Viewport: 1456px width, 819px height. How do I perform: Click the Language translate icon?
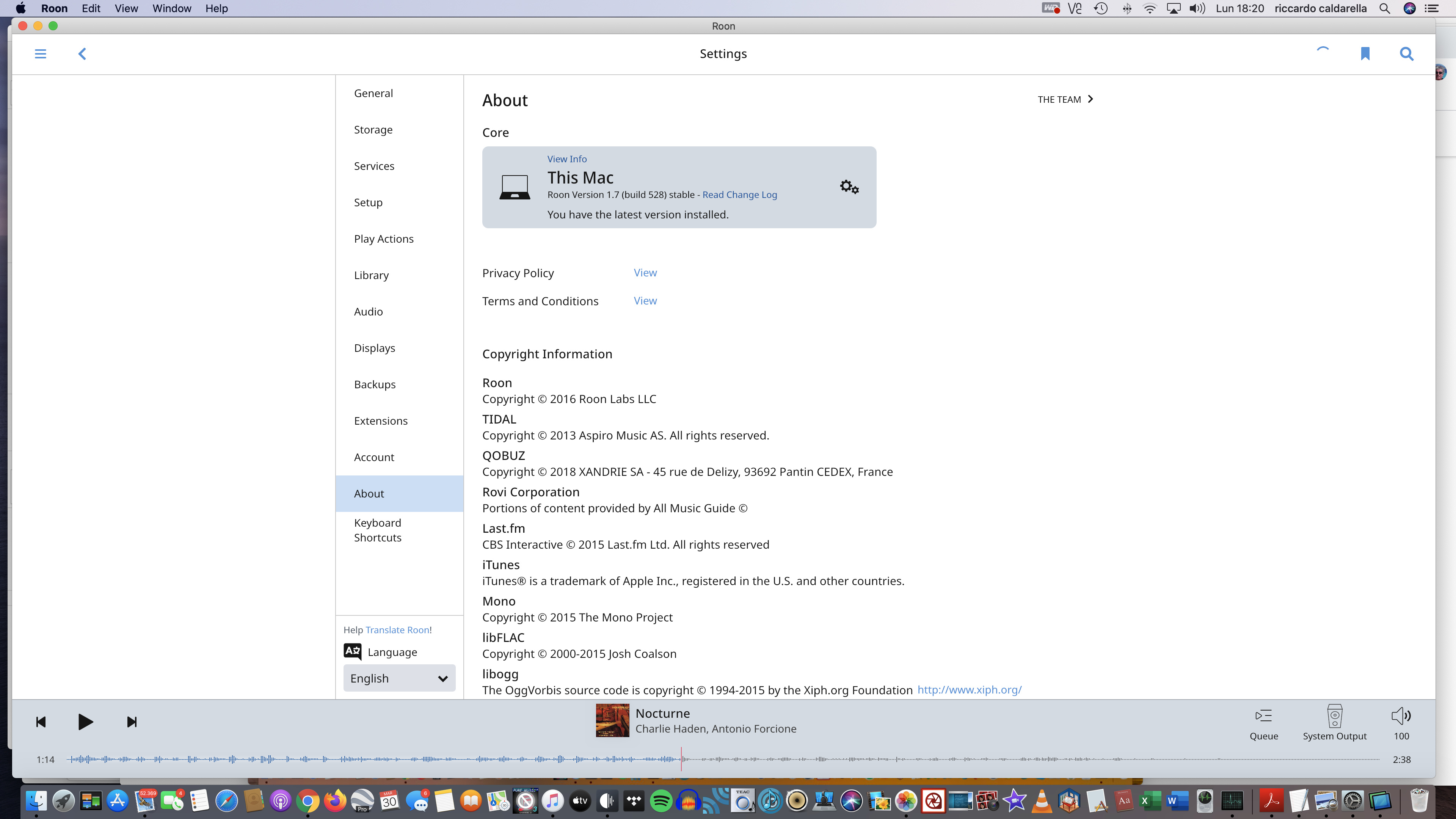click(x=353, y=652)
